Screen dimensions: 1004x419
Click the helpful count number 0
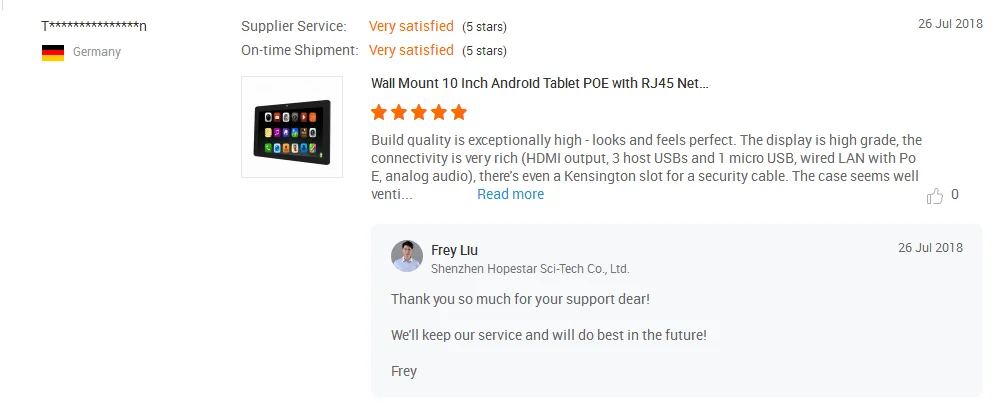[x=955, y=195]
